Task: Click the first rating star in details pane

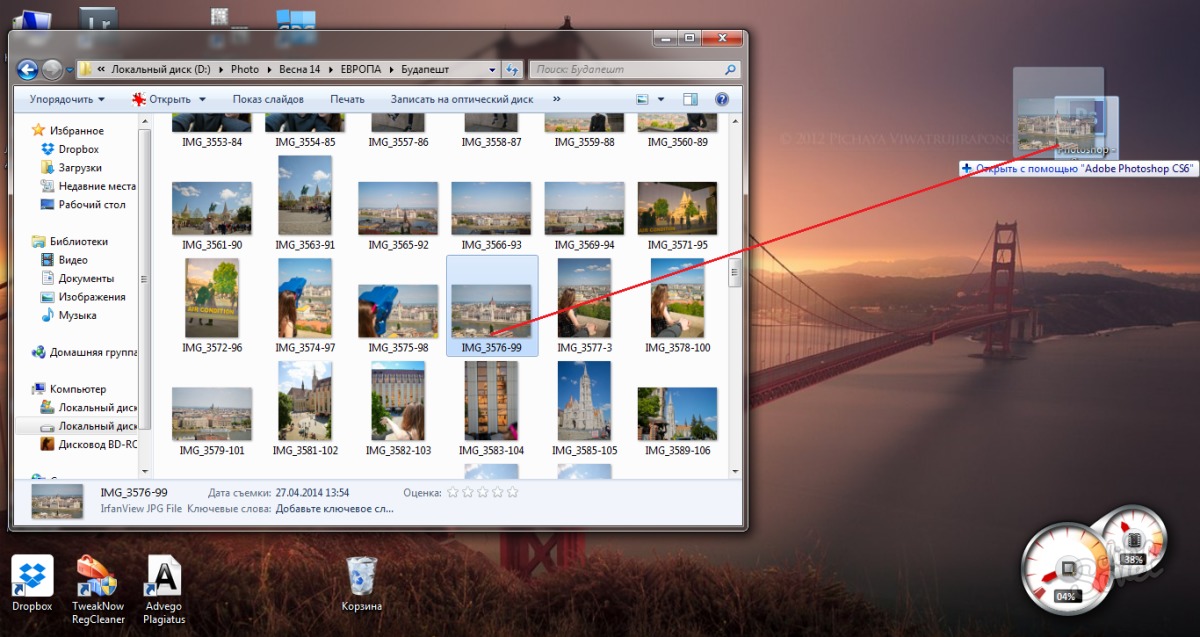Action: pyautogui.click(x=452, y=492)
